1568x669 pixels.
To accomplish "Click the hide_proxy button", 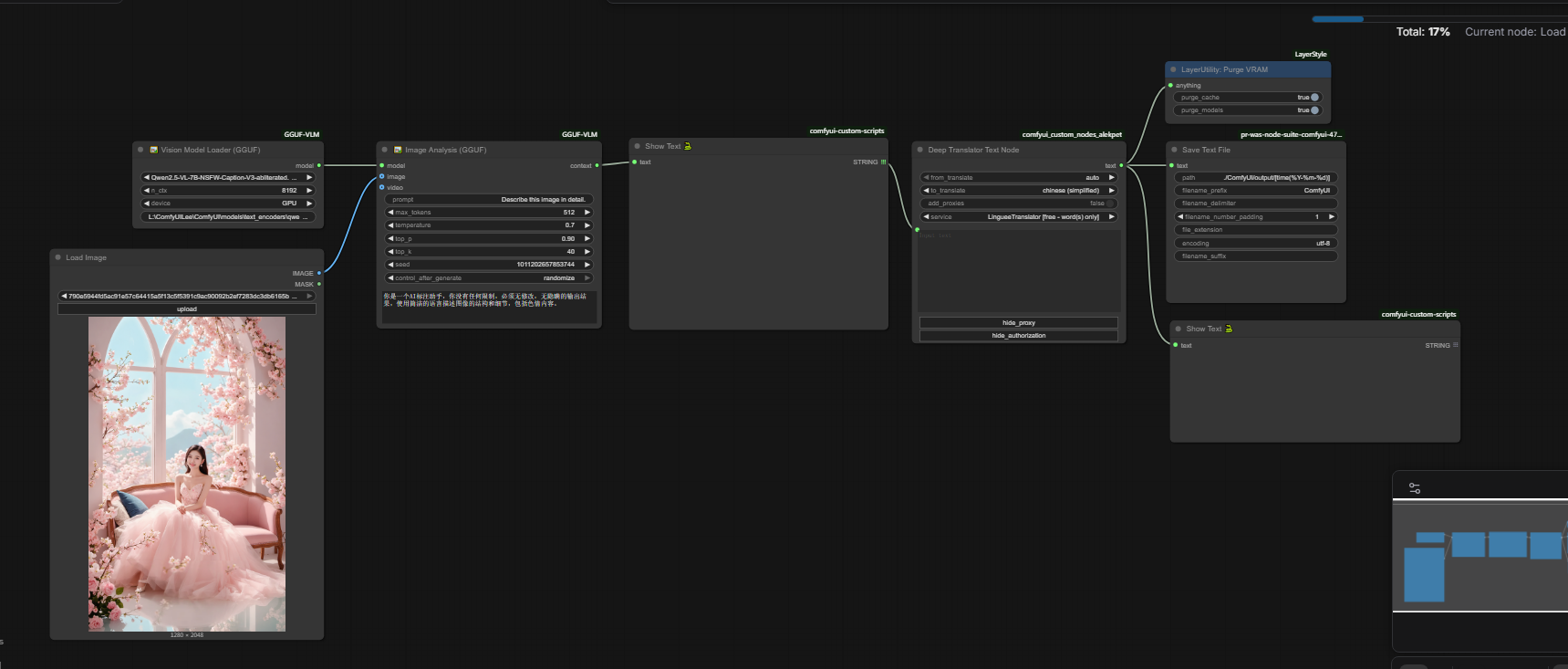I will pos(1019,323).
